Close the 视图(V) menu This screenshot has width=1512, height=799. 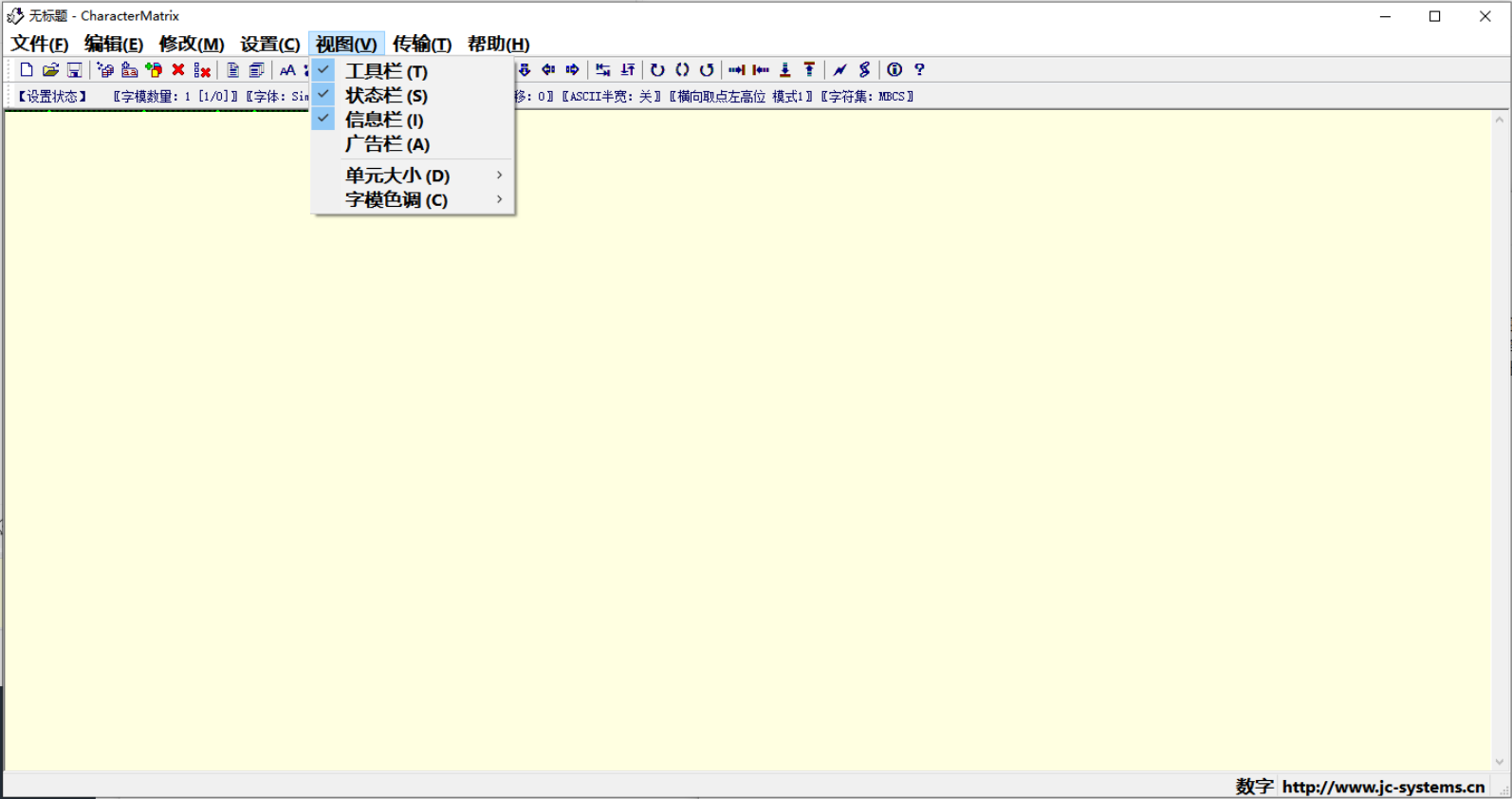[x=346, y=45]
